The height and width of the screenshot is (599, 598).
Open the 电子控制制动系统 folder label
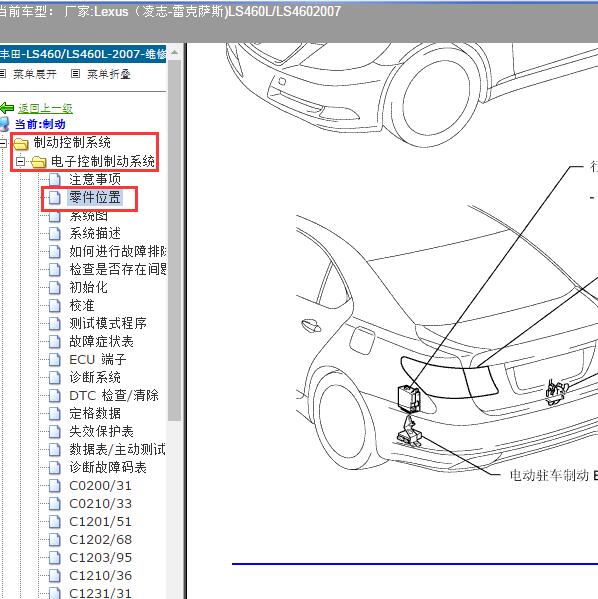point(103,161)
